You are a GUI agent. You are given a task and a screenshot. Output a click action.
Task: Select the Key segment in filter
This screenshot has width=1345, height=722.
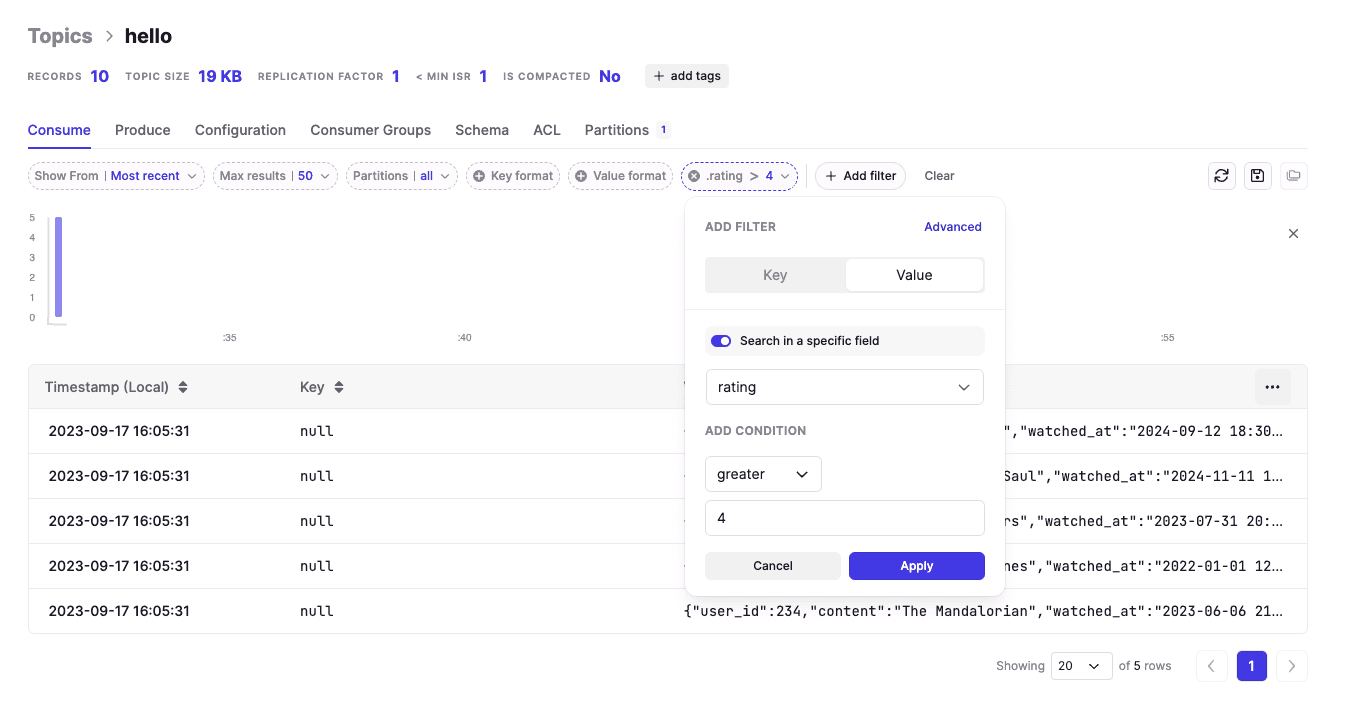(x=775, y=275)
